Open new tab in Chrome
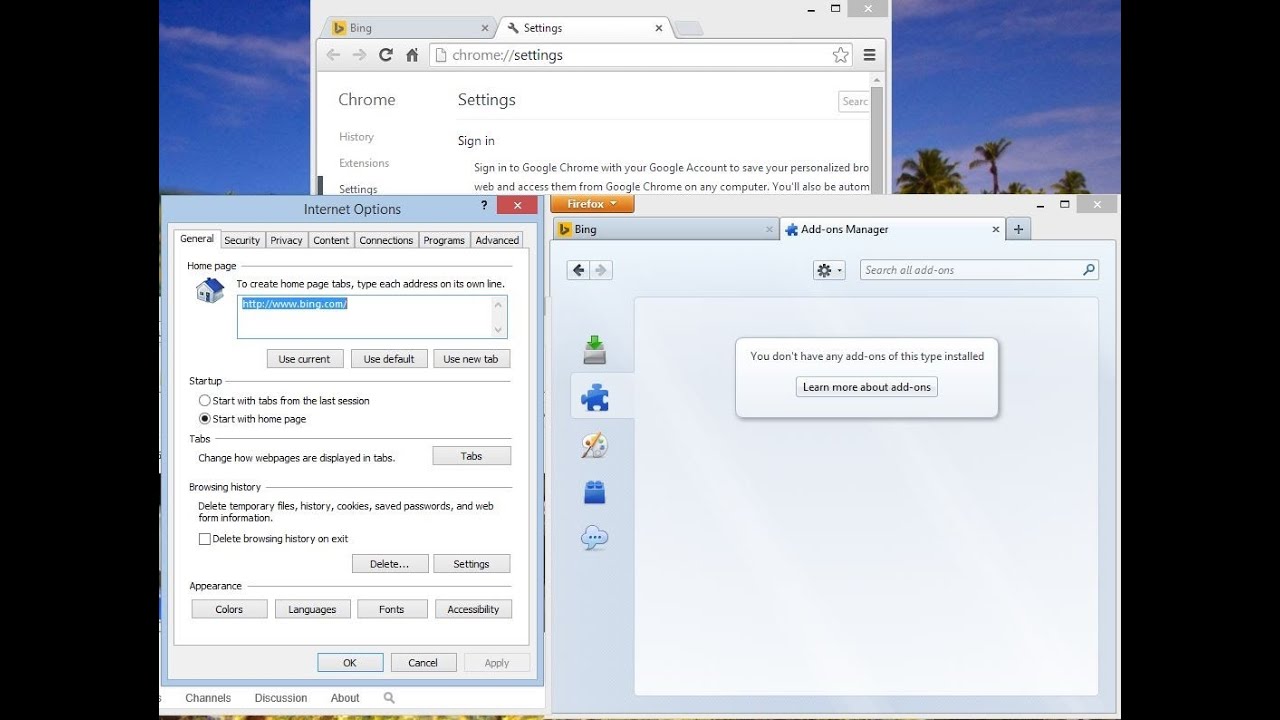 click(x=689, y=28)
